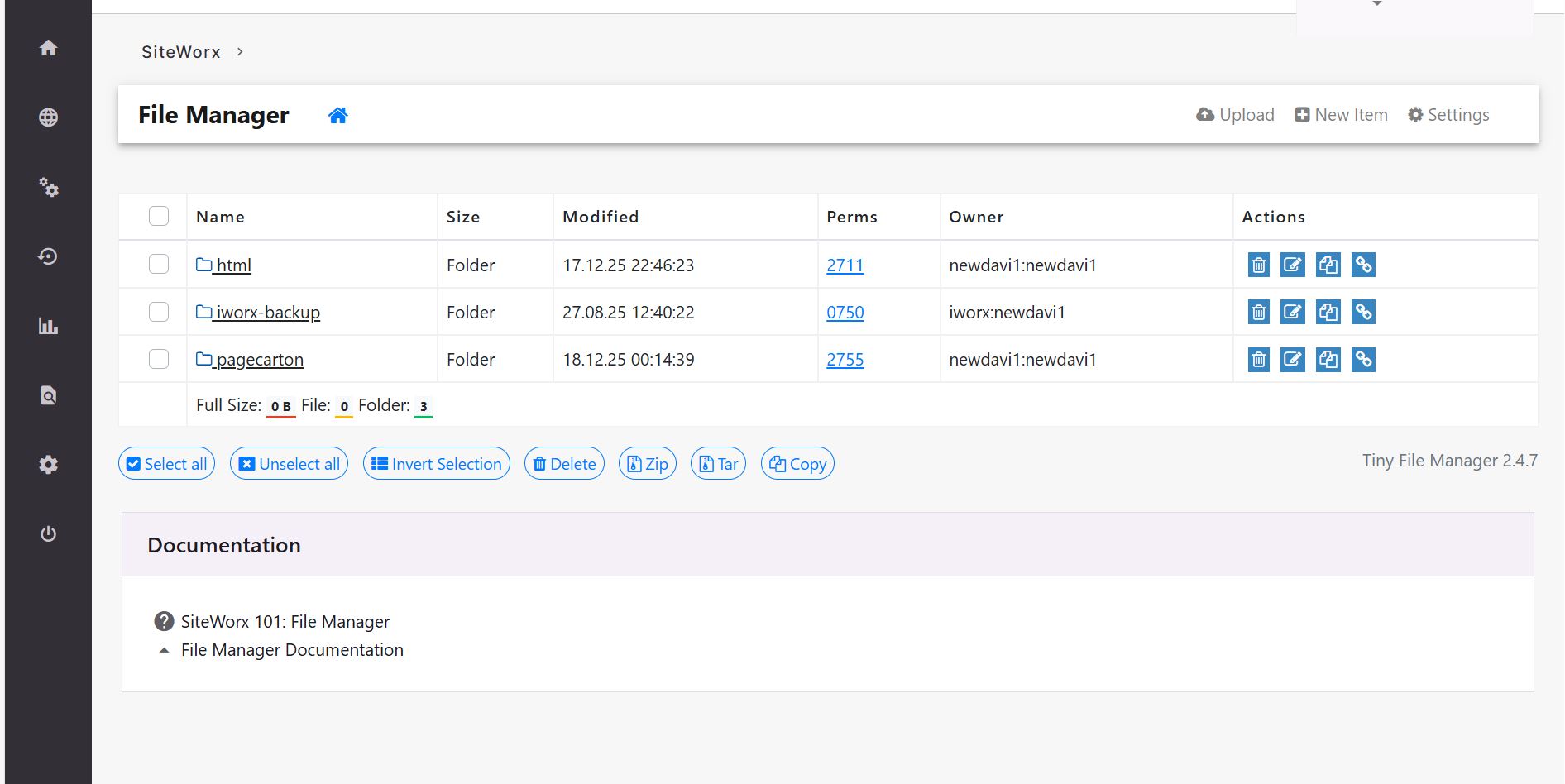
Task: Click the copy icon for pagecarton folder
Action: coord(1328,360)
